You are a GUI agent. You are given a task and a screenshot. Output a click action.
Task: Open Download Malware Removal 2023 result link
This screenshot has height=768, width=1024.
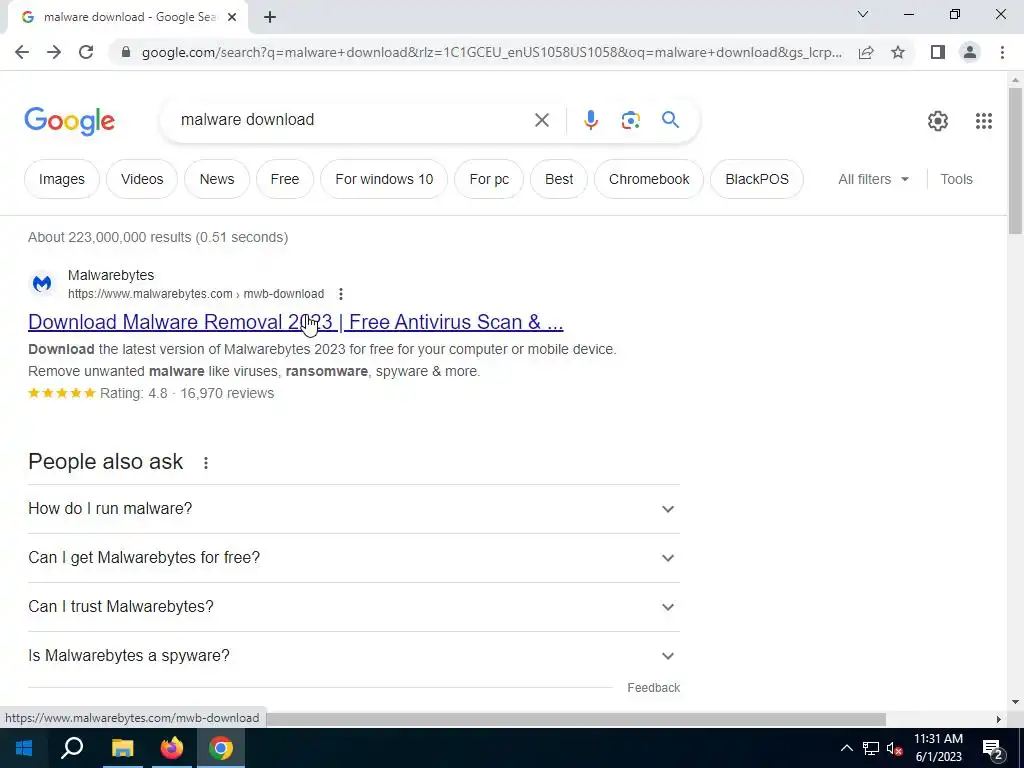(x=295, y=322)
